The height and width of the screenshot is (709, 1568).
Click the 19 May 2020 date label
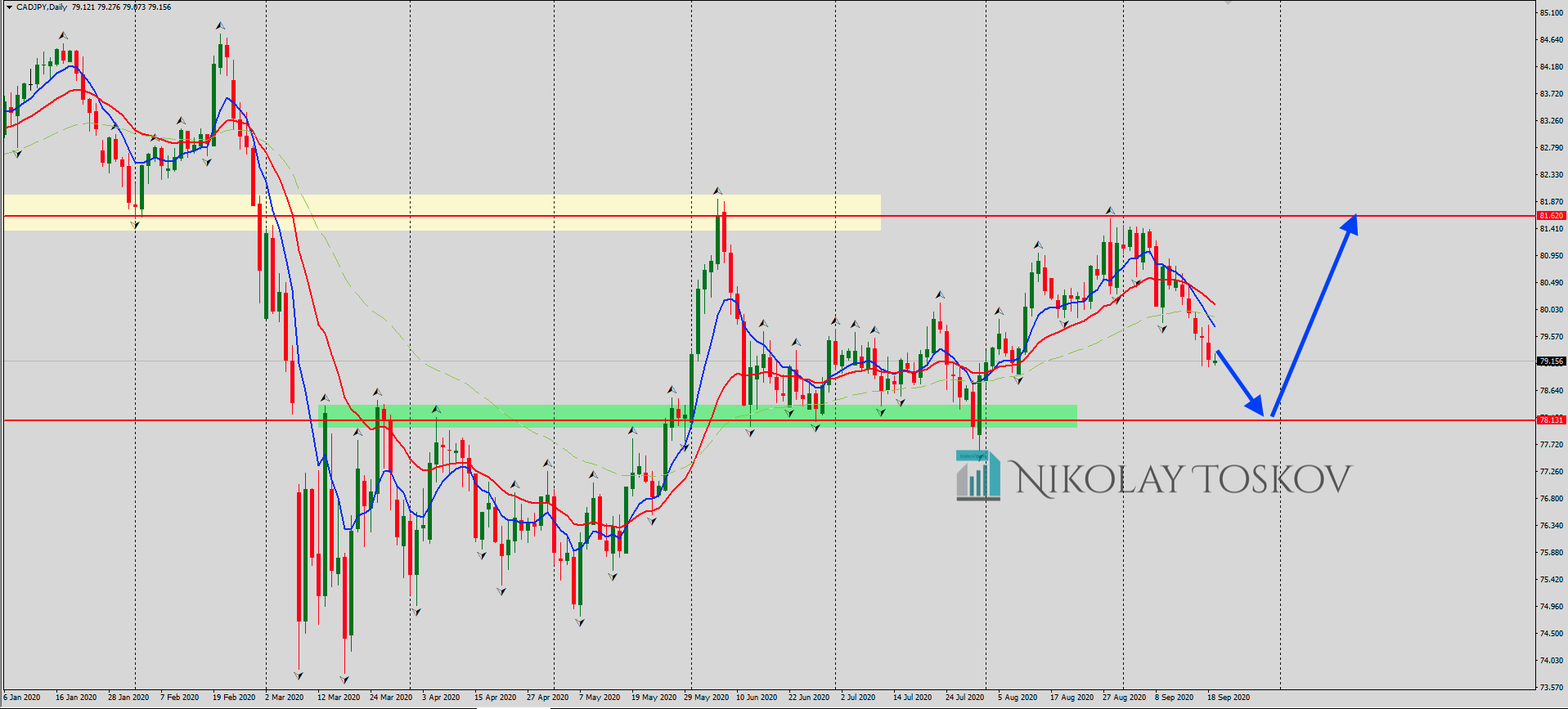(654, 698)
